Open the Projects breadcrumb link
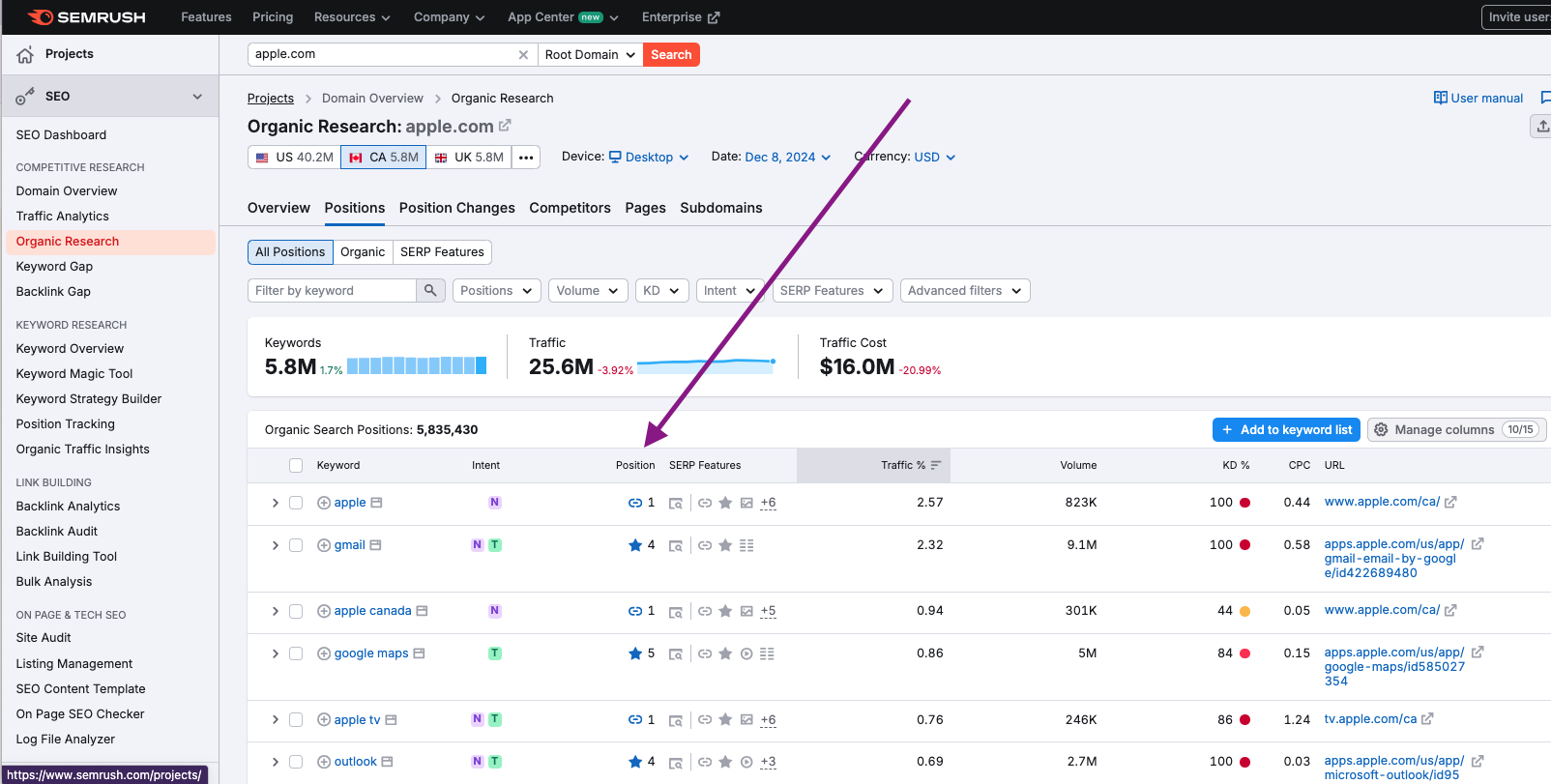Viewport: 1551px width, 784px height. click(x=271, y=99)
